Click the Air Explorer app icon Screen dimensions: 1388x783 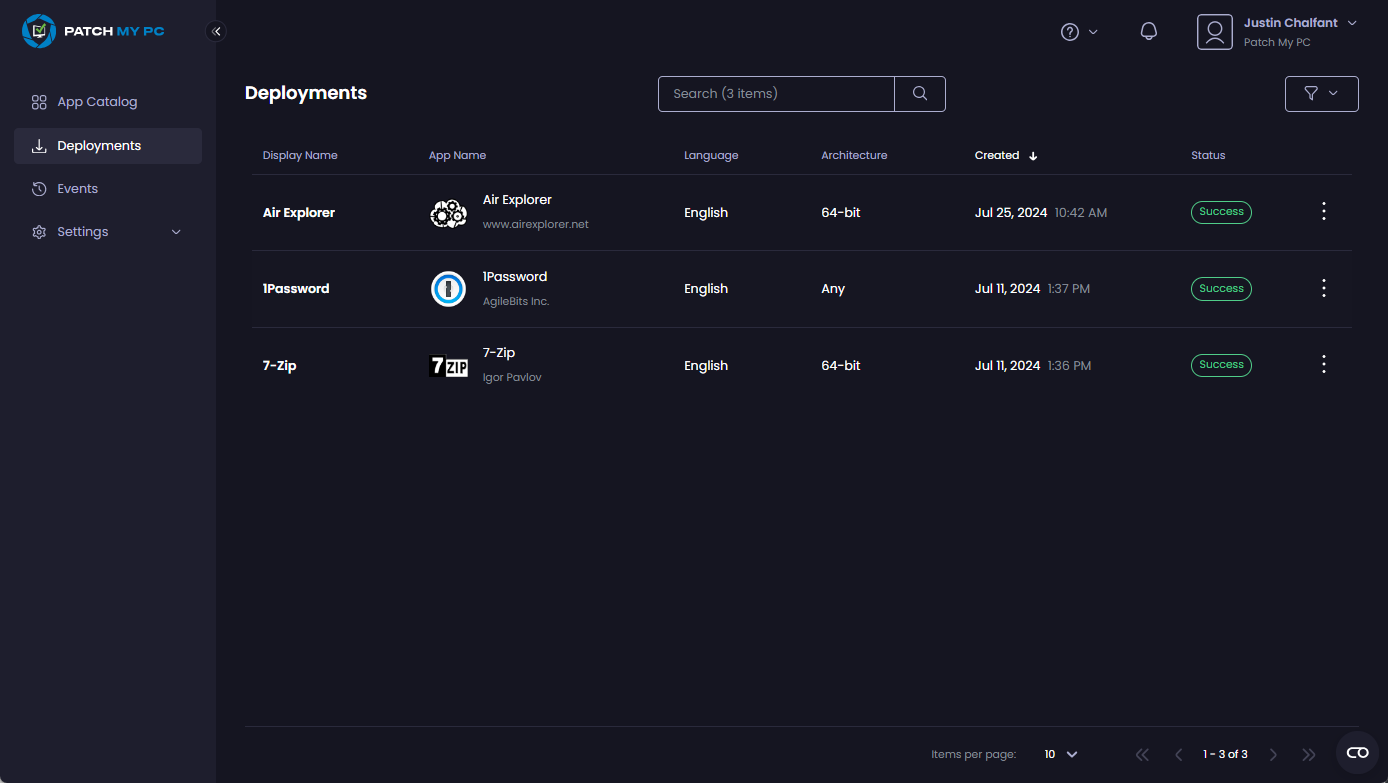click(x=448, y=212)
